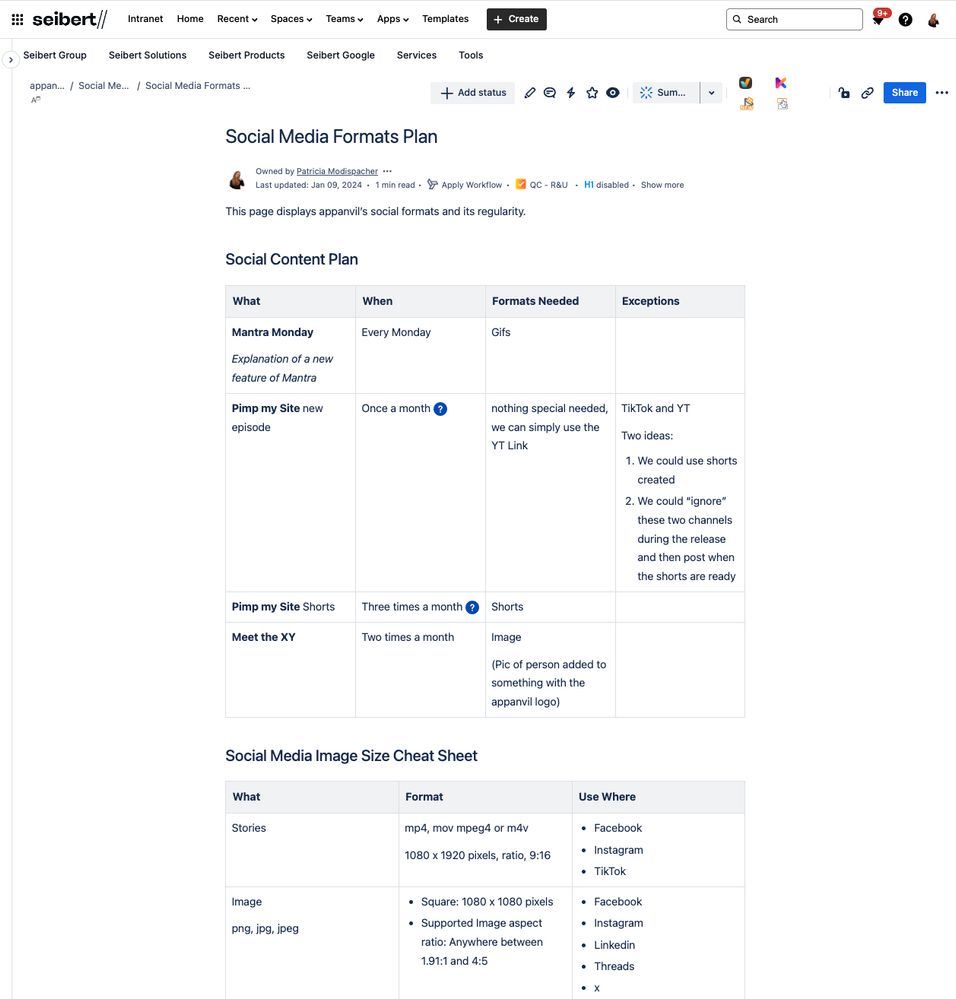Viewport: 956px width, 999px height.
Task: Open the Seibert Solutions menu item
Action: coord(147,55)
